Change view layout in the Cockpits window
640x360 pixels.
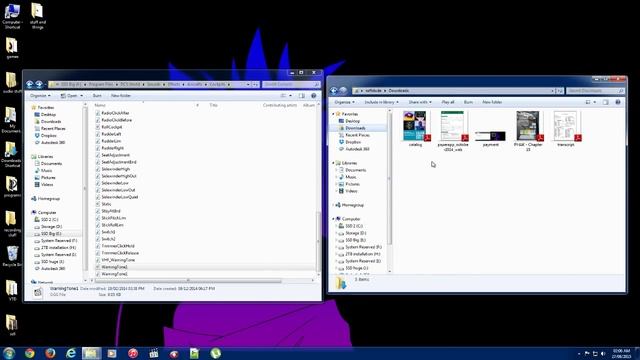tap(283, 96)
